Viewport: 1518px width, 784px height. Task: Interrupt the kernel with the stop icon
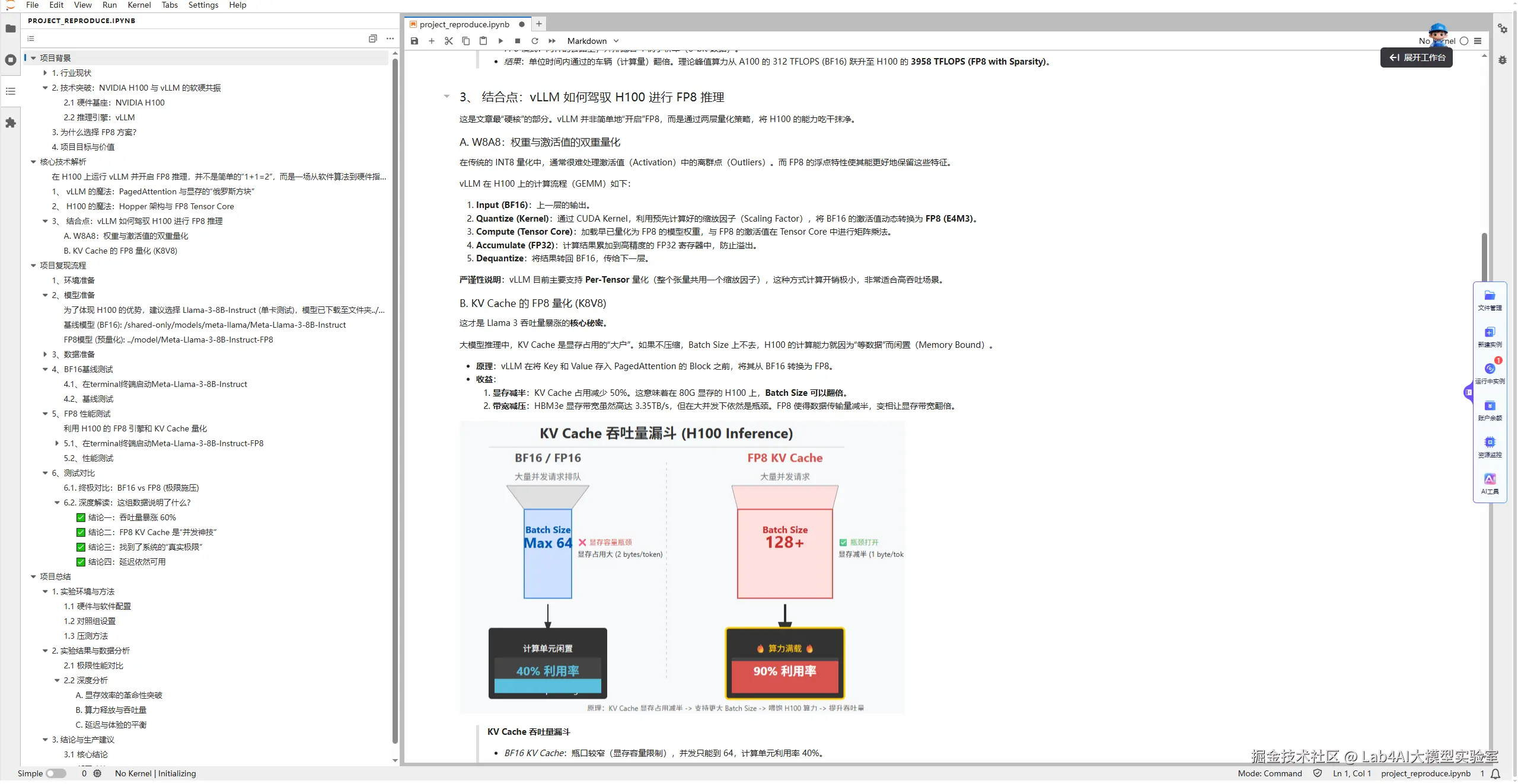tap(518, 41)
